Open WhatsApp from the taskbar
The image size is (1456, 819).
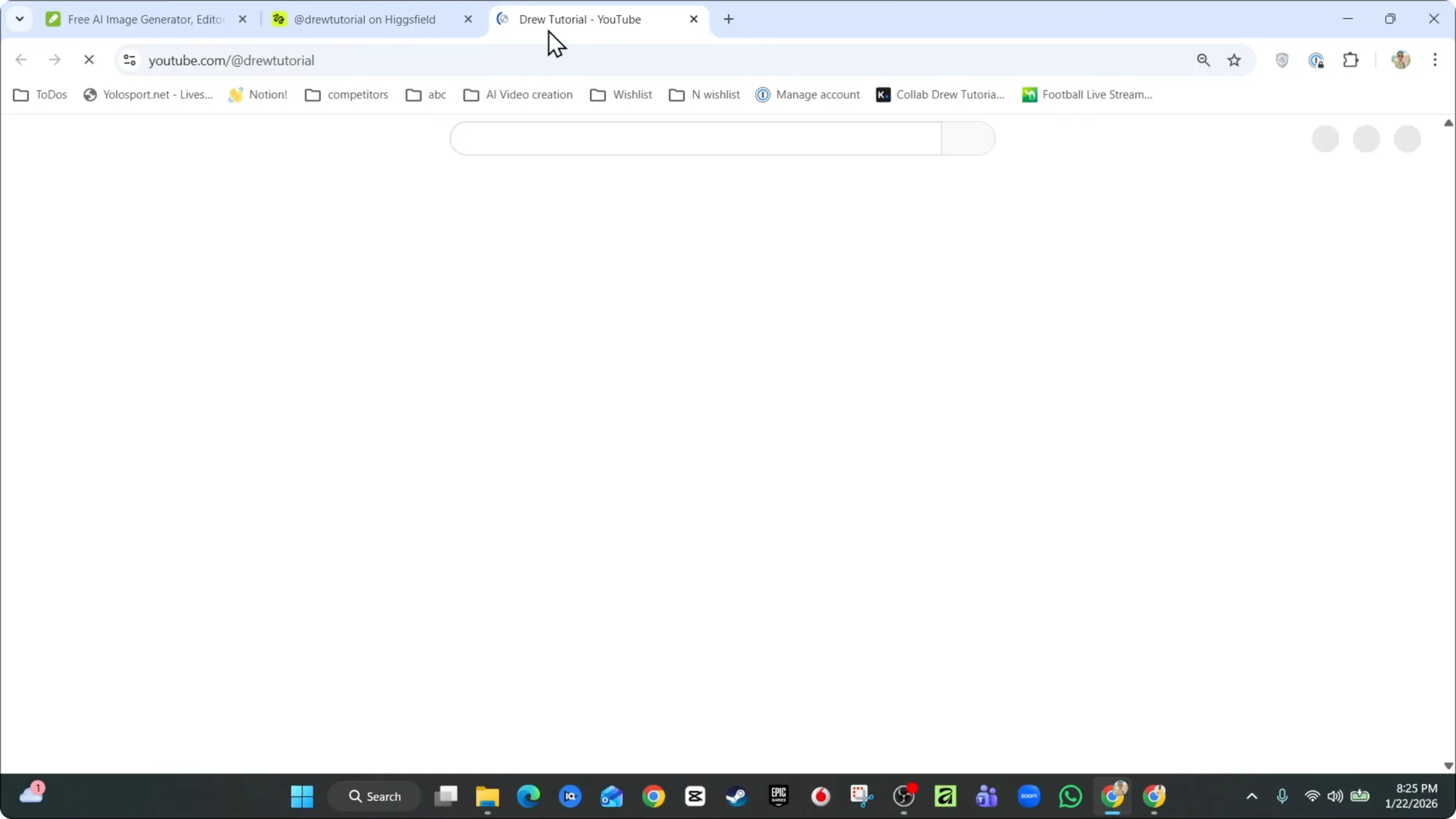pos(1069,796)
